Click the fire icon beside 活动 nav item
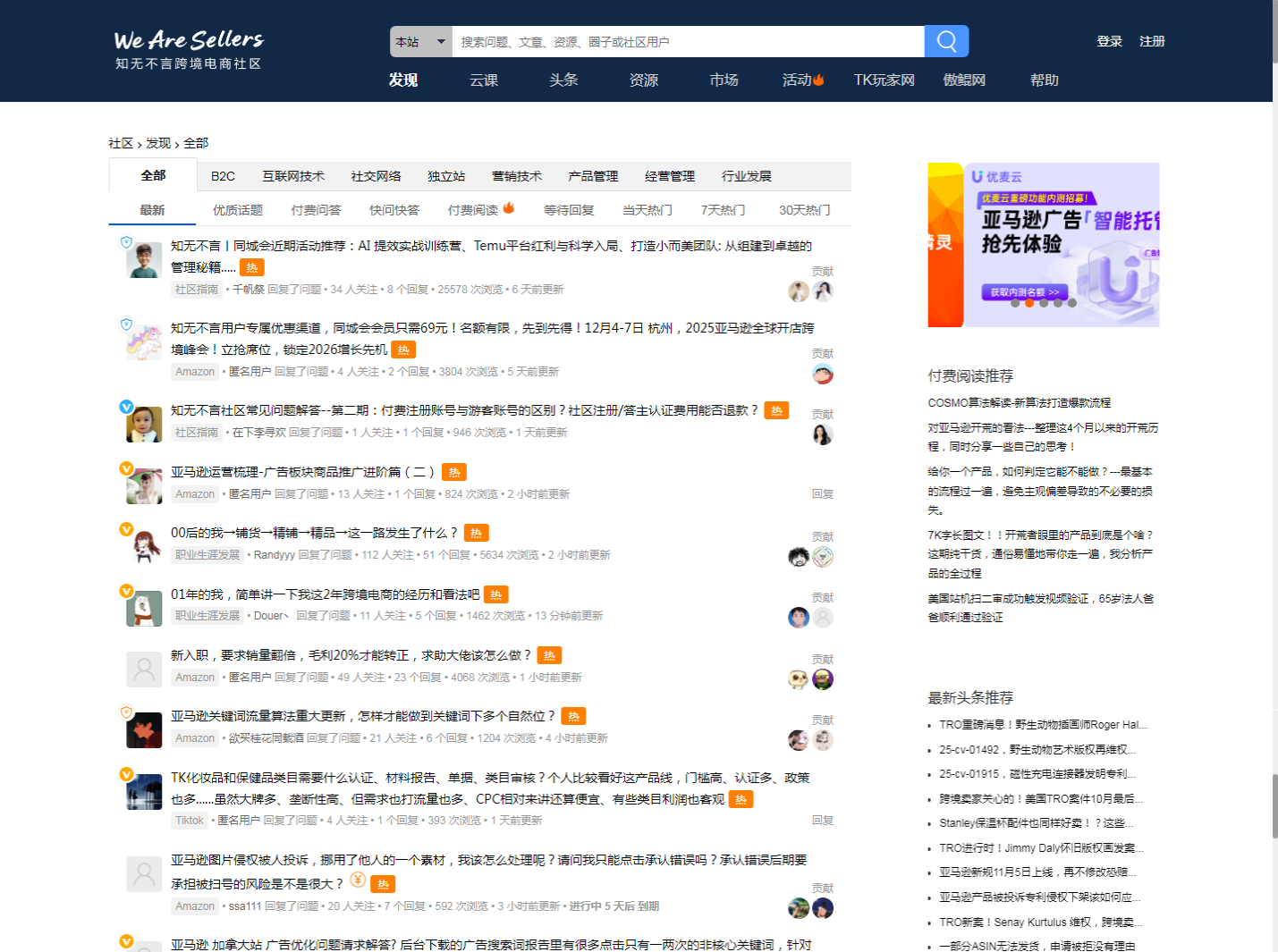The image size is (1278, 952). pos(818,79)
